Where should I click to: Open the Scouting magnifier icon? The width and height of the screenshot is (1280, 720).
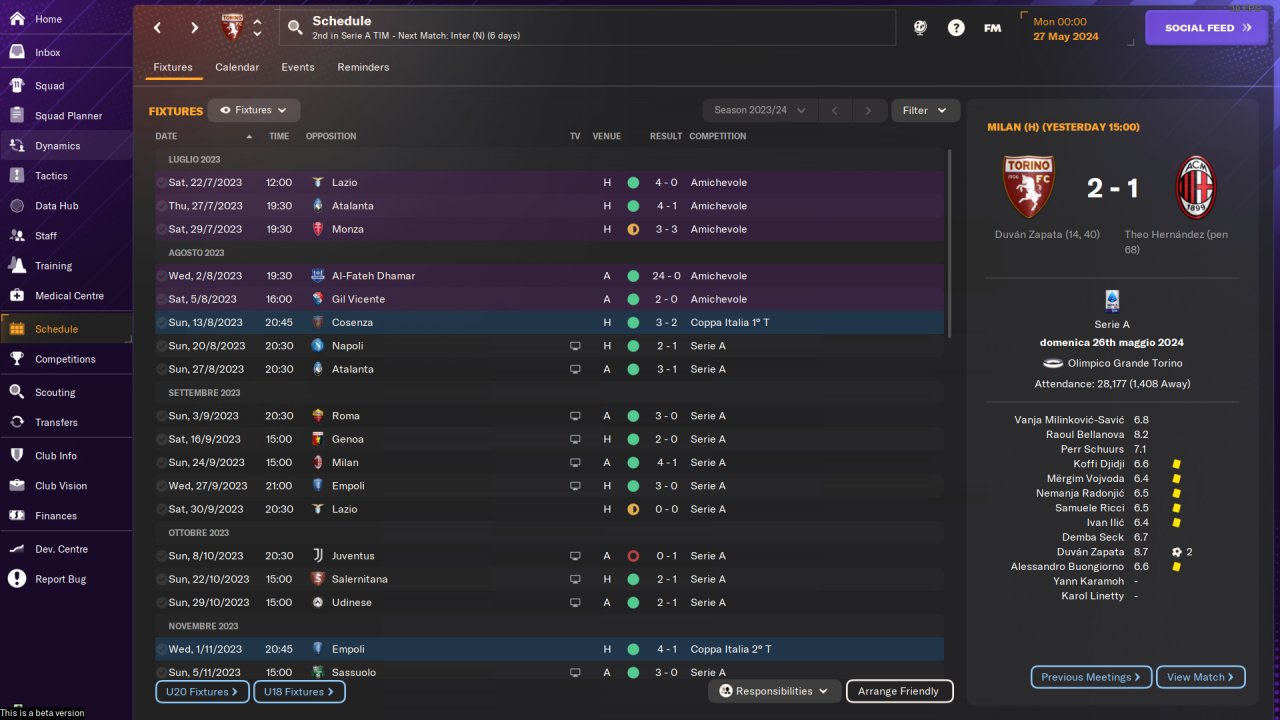coord(16,392)
